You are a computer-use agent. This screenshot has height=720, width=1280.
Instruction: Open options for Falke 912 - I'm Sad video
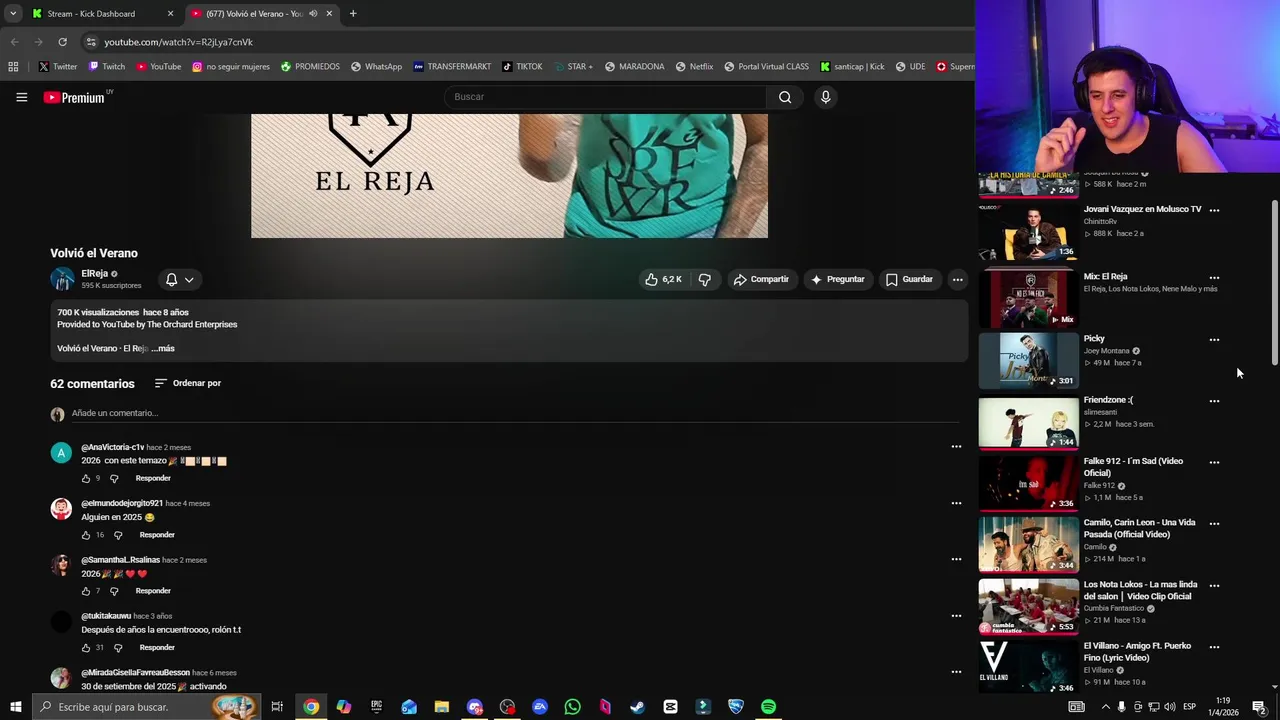(x=1214, y=462)
